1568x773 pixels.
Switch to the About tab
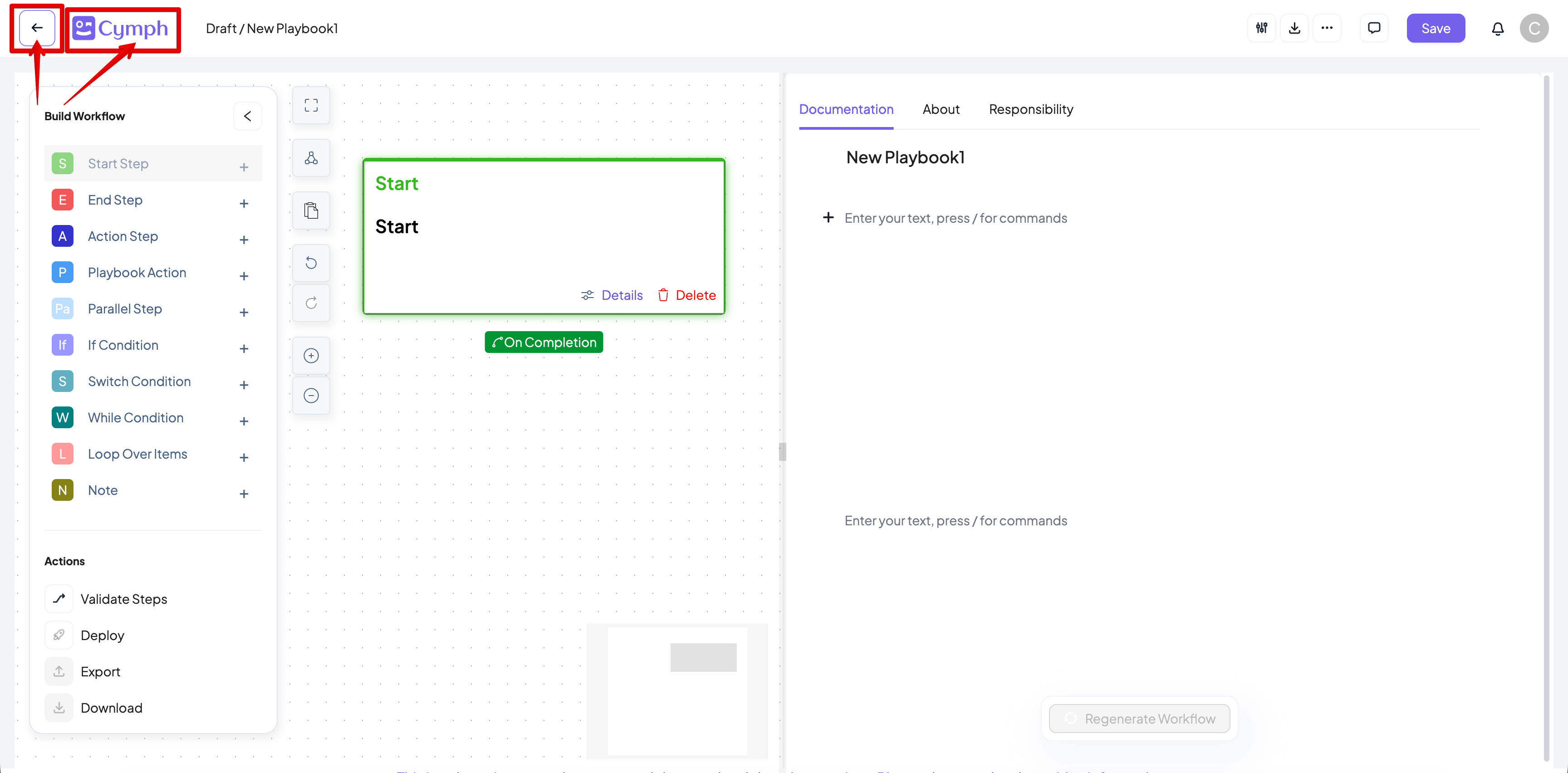(941, 109)
